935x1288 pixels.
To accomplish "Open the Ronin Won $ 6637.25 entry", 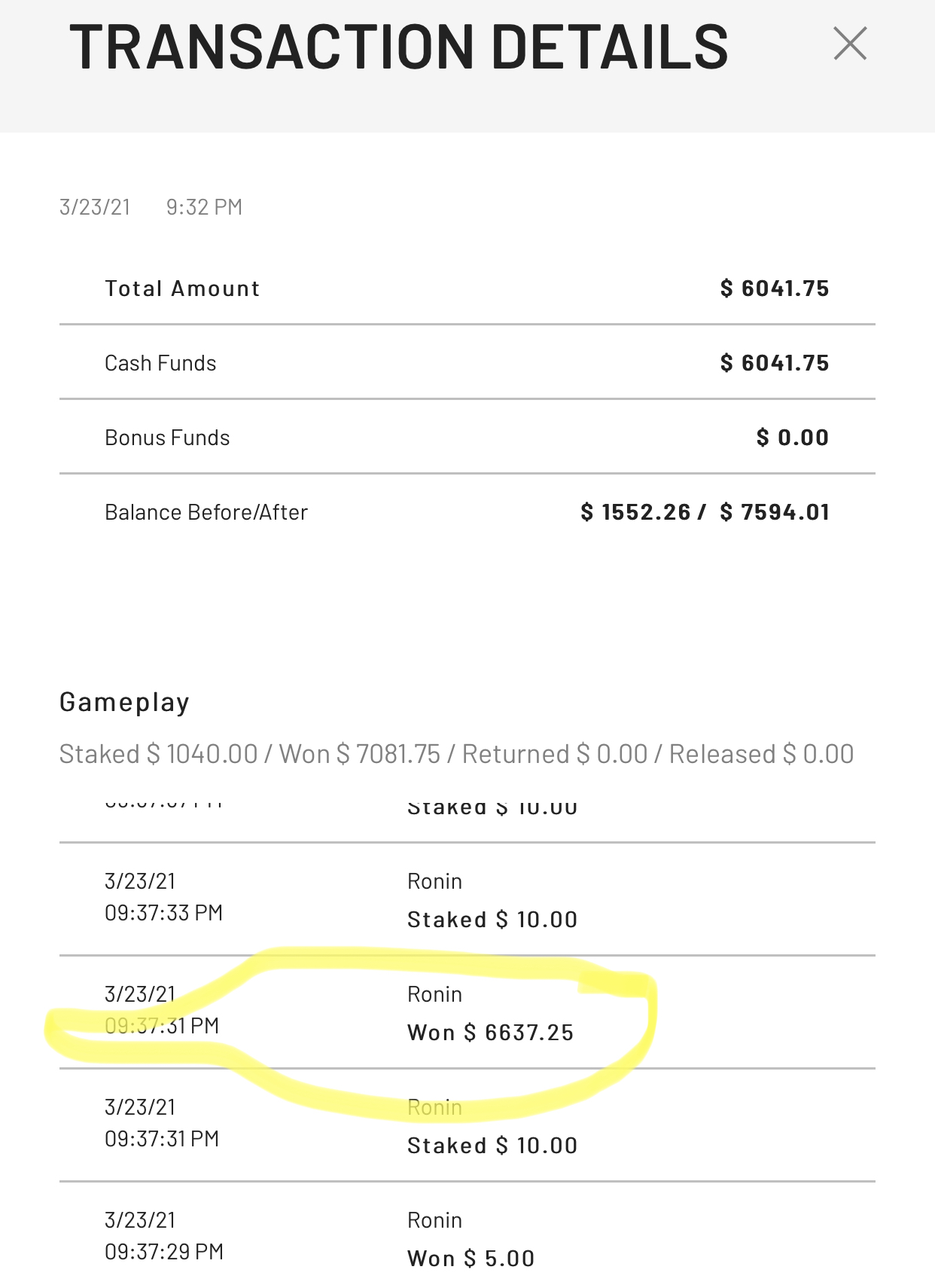I will coord(490,1014).
